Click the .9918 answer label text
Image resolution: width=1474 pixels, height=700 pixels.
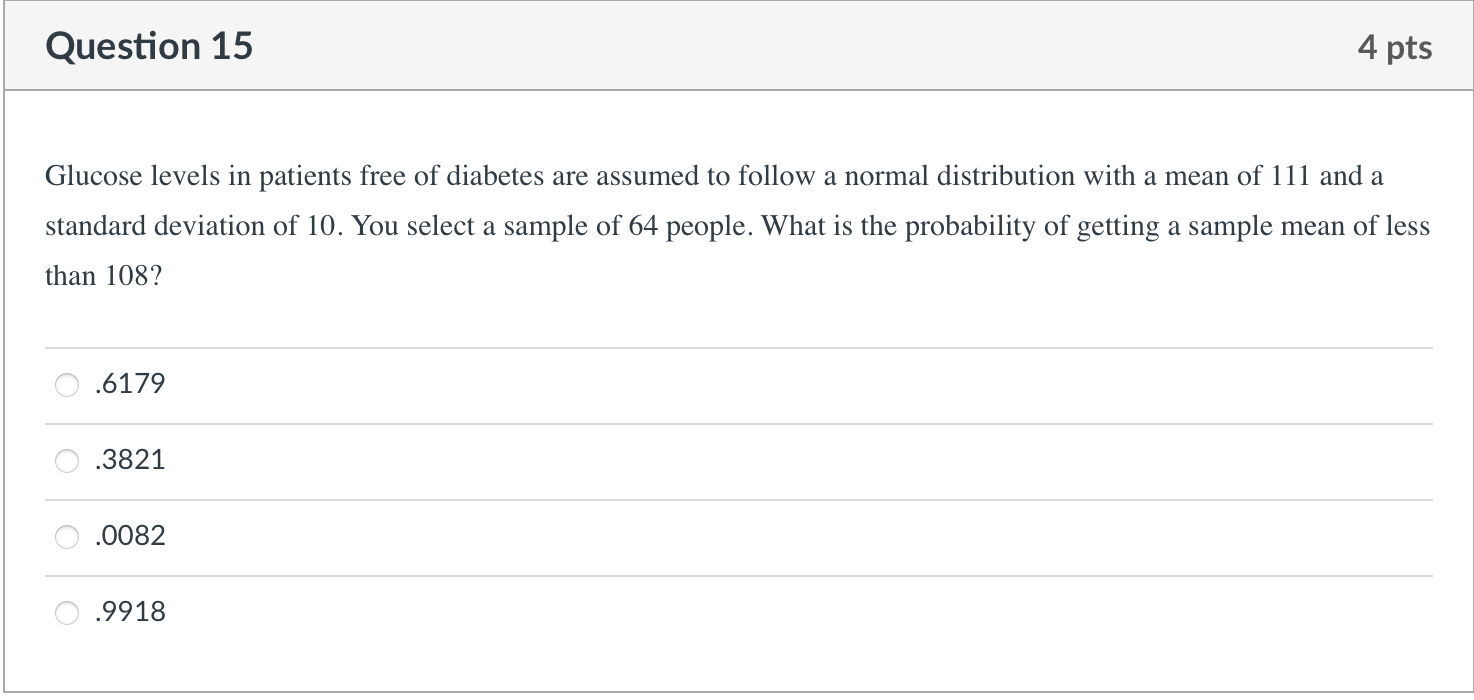(129, 612)
